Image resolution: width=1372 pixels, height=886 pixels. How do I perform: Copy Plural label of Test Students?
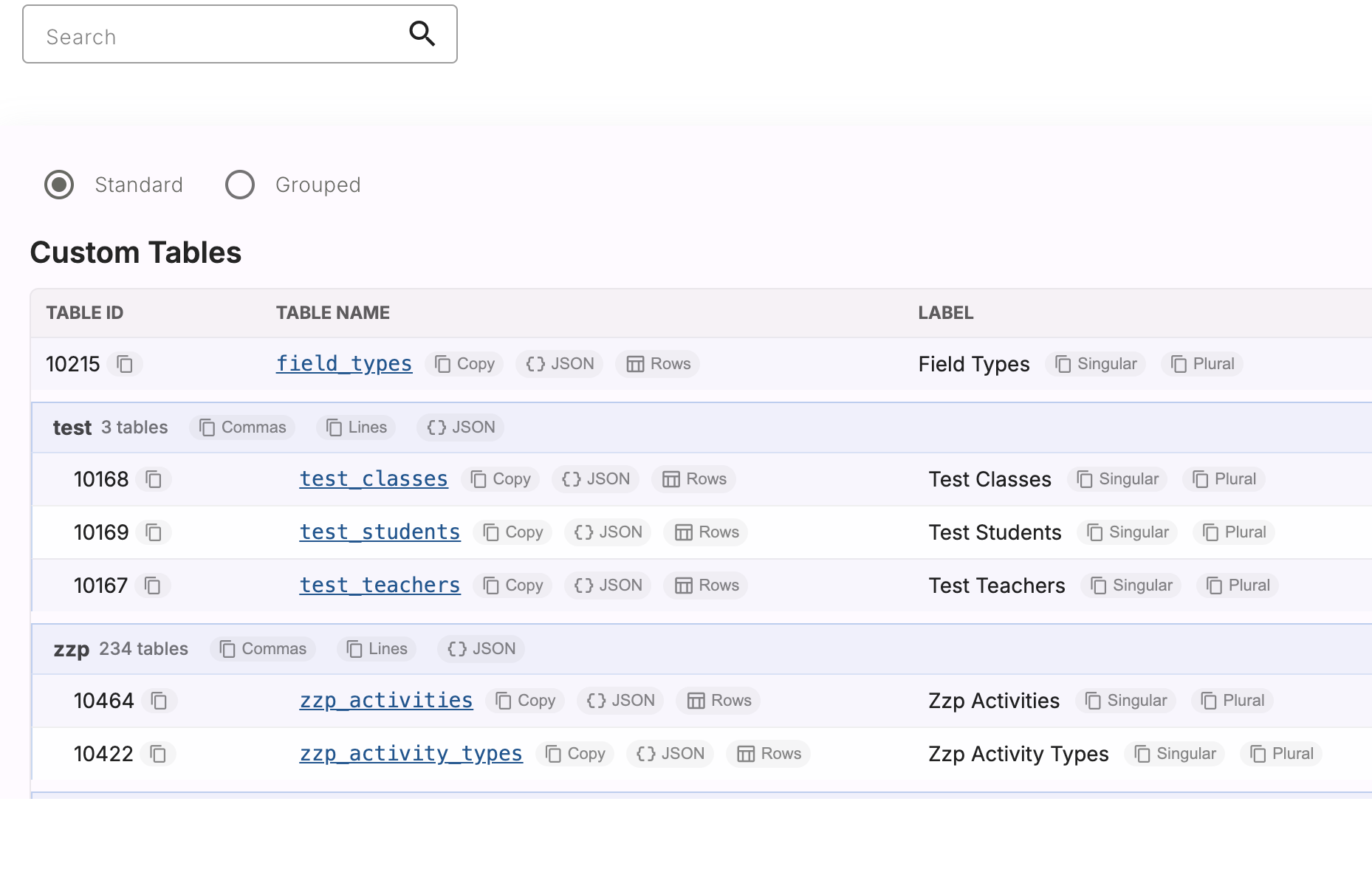(1234, 532)
